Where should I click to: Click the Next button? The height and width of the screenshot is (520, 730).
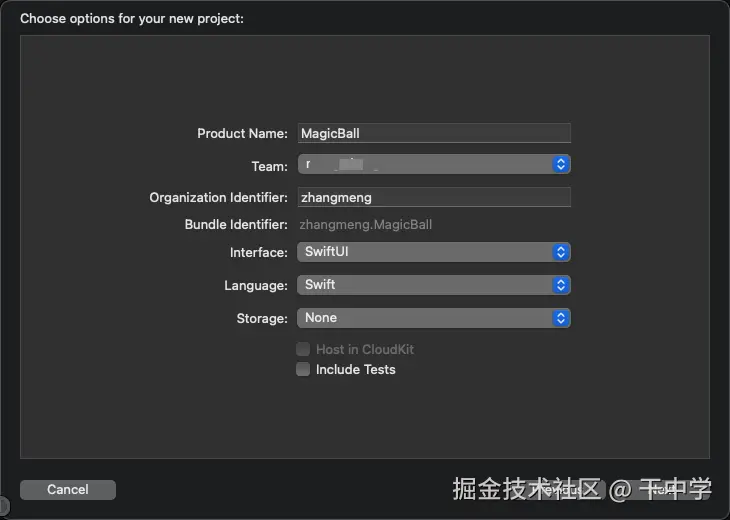pos(662,490)
